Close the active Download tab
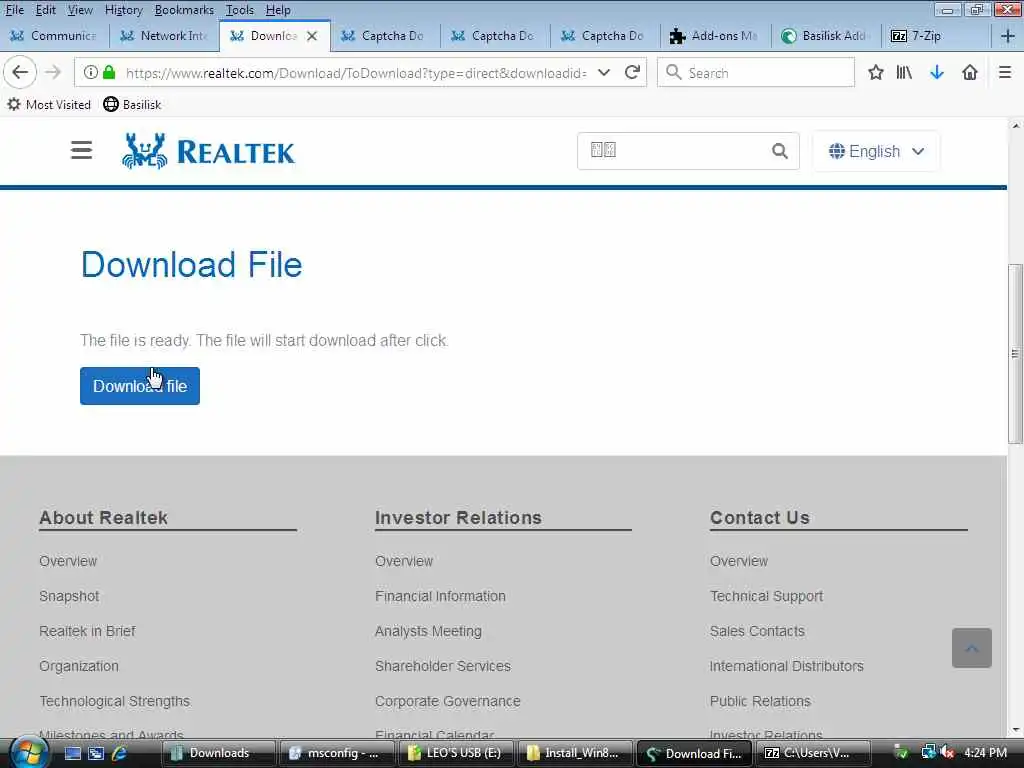1024x768 pixels. click(x=312, y=36)
